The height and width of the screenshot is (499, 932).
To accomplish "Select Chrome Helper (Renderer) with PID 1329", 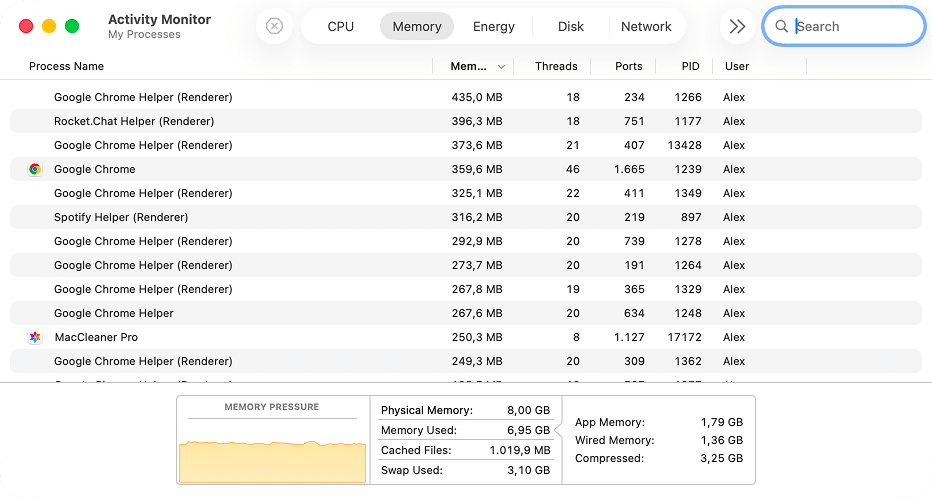I will tap(466, 289).
